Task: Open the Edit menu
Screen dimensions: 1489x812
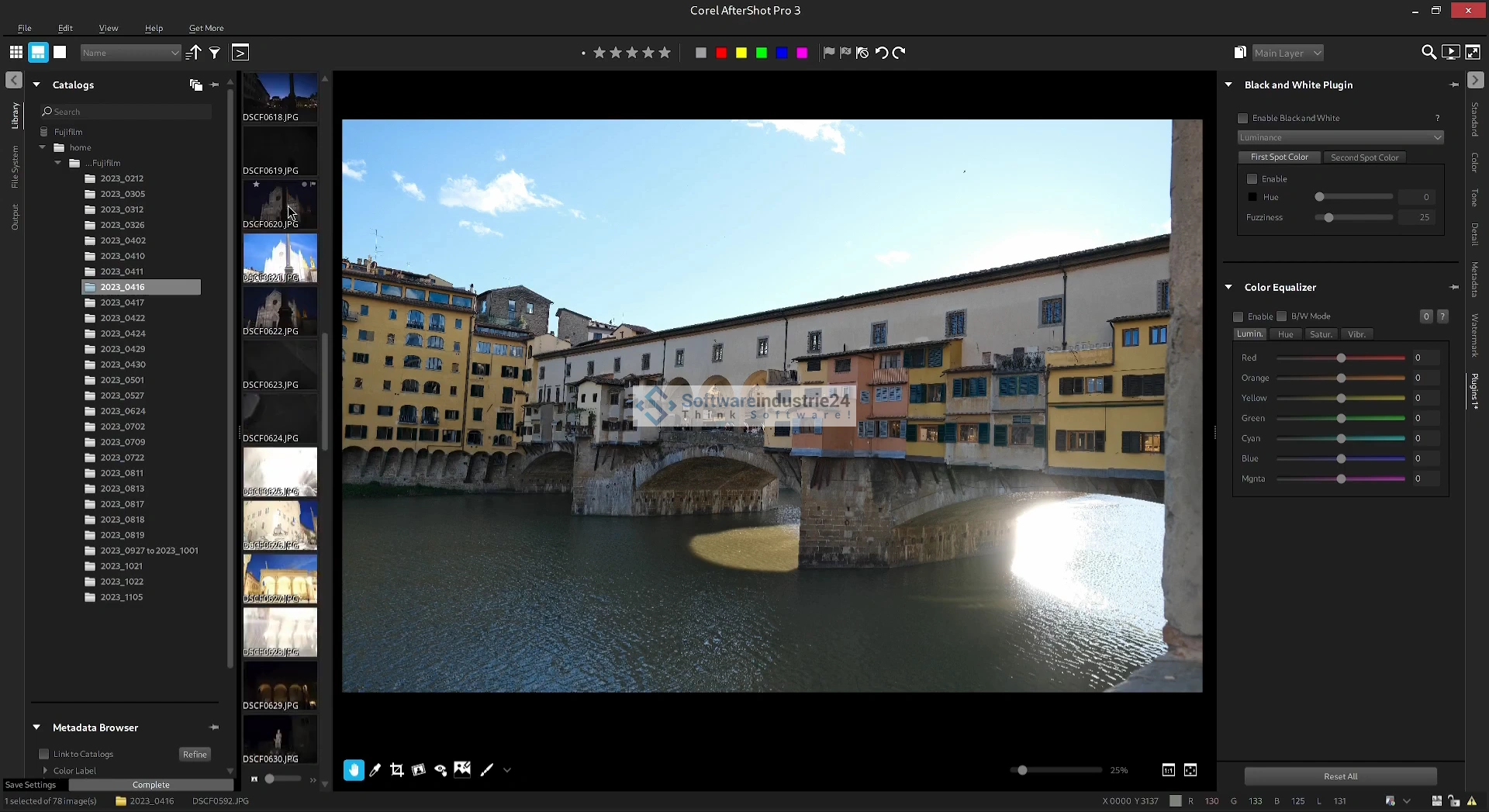Action: coord(65,28)
